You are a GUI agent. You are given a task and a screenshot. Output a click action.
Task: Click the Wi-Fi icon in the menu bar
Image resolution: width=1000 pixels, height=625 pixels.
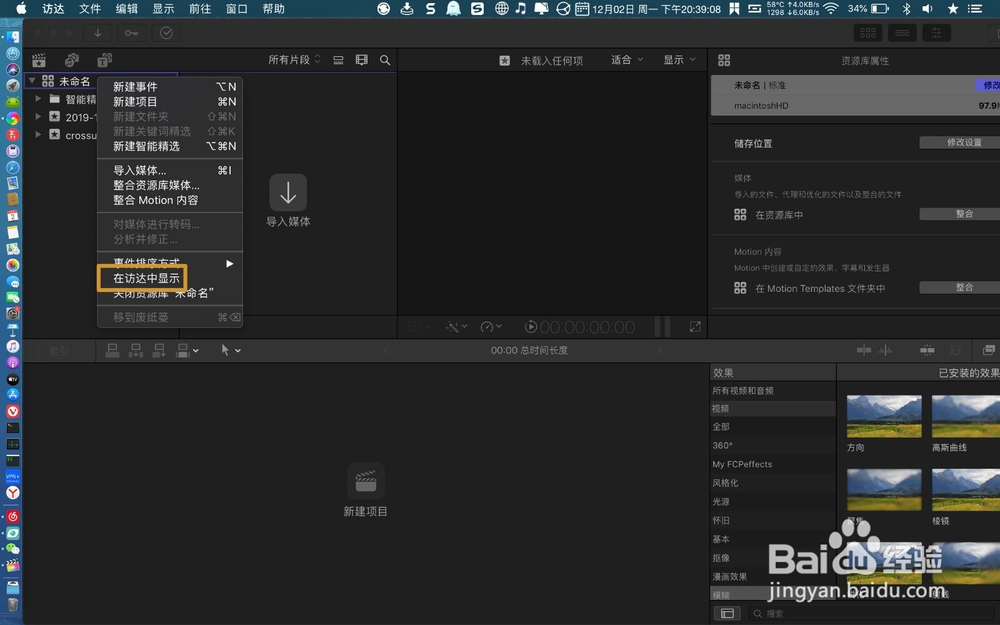click(x=831, y=8)
